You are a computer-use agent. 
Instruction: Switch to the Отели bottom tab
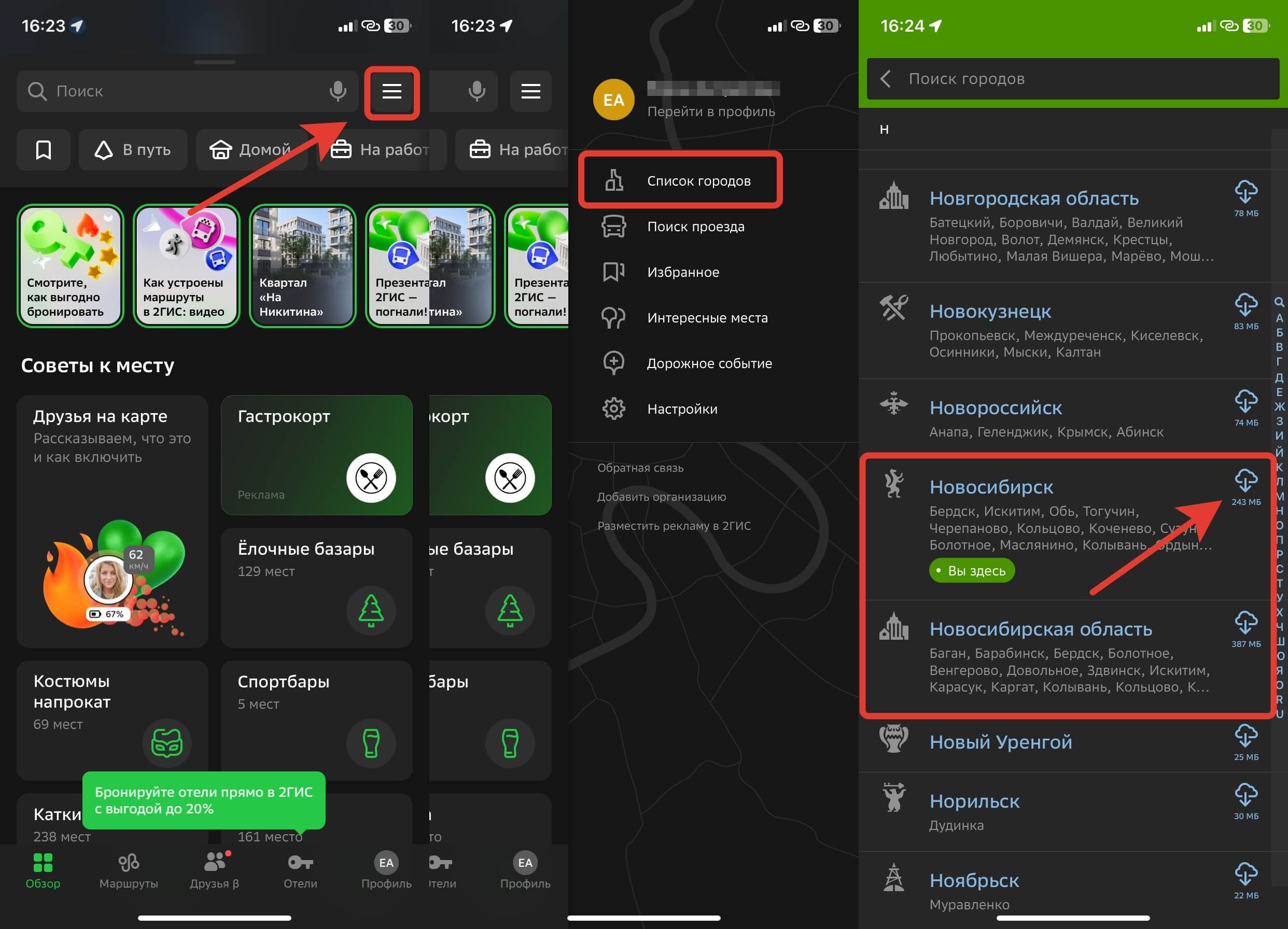pyautogui.click(x=300, y=870)
